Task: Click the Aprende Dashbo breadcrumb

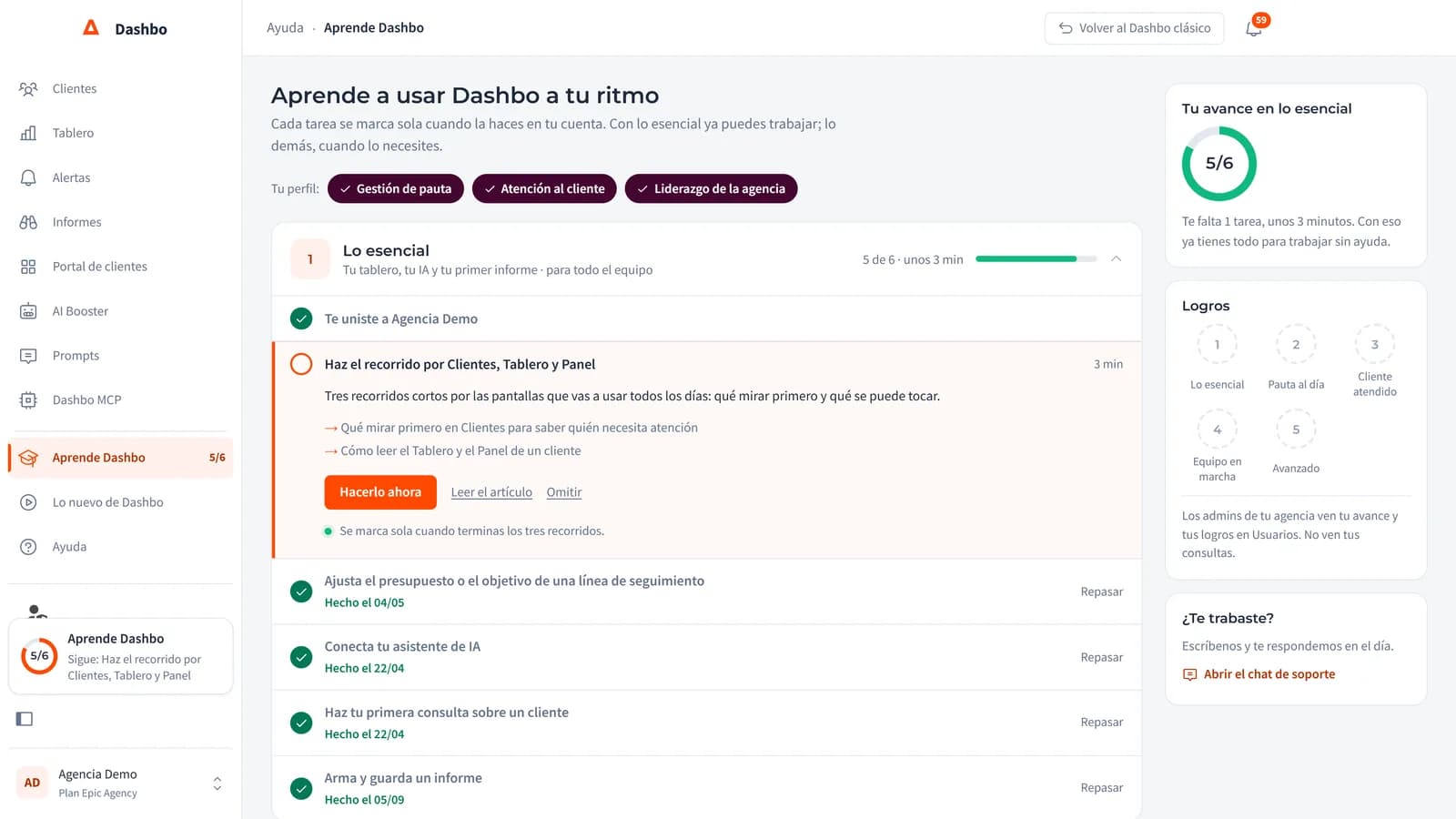Action: pos(374,27)
